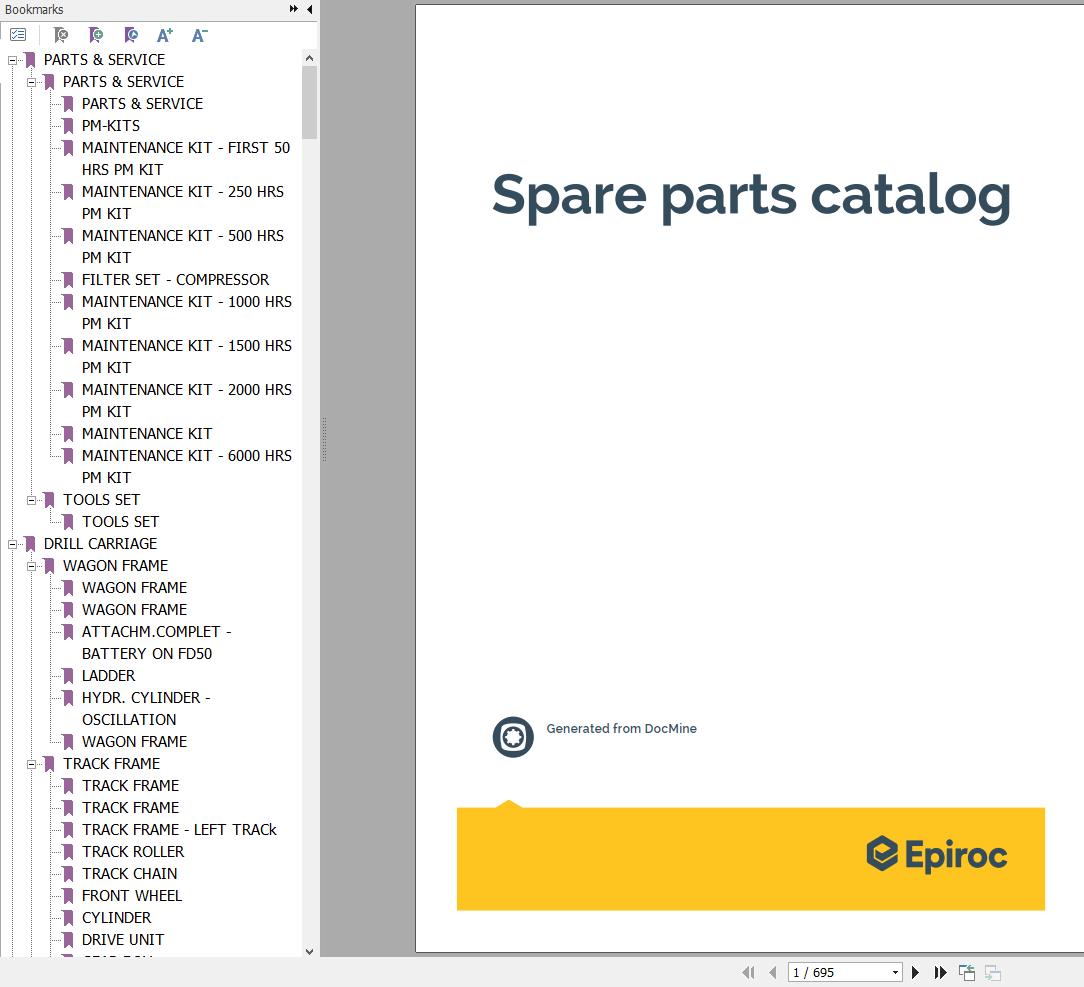Click the bookmark icon beside FRONT WHEEL

(x=68, y=896)
